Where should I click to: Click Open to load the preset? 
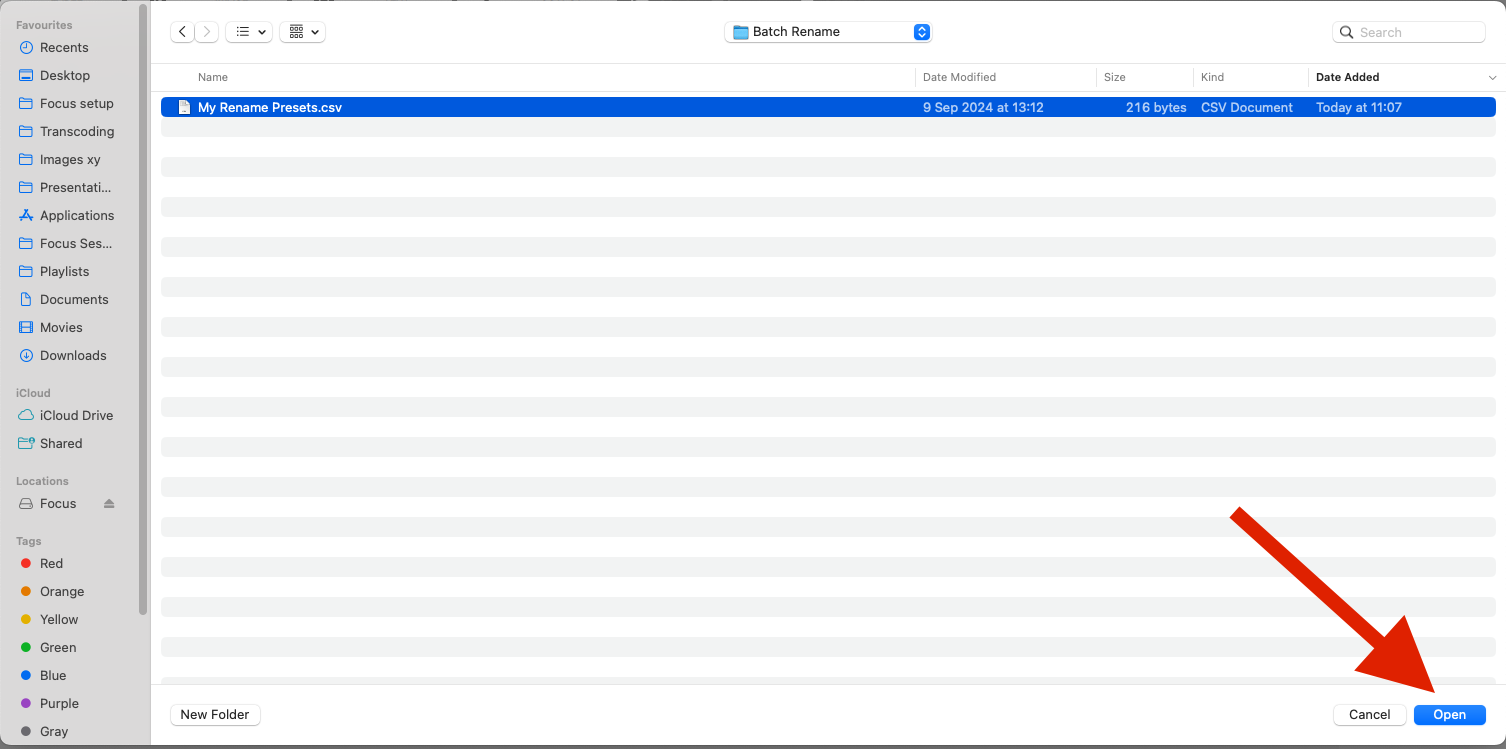[1449, 714]
